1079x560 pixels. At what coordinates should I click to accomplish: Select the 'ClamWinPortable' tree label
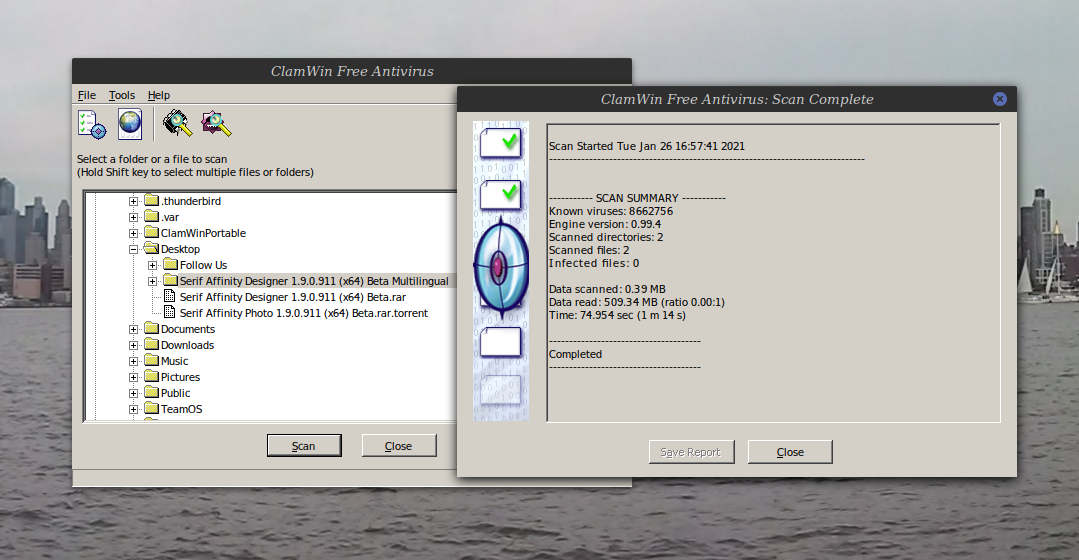pos(203,233)
